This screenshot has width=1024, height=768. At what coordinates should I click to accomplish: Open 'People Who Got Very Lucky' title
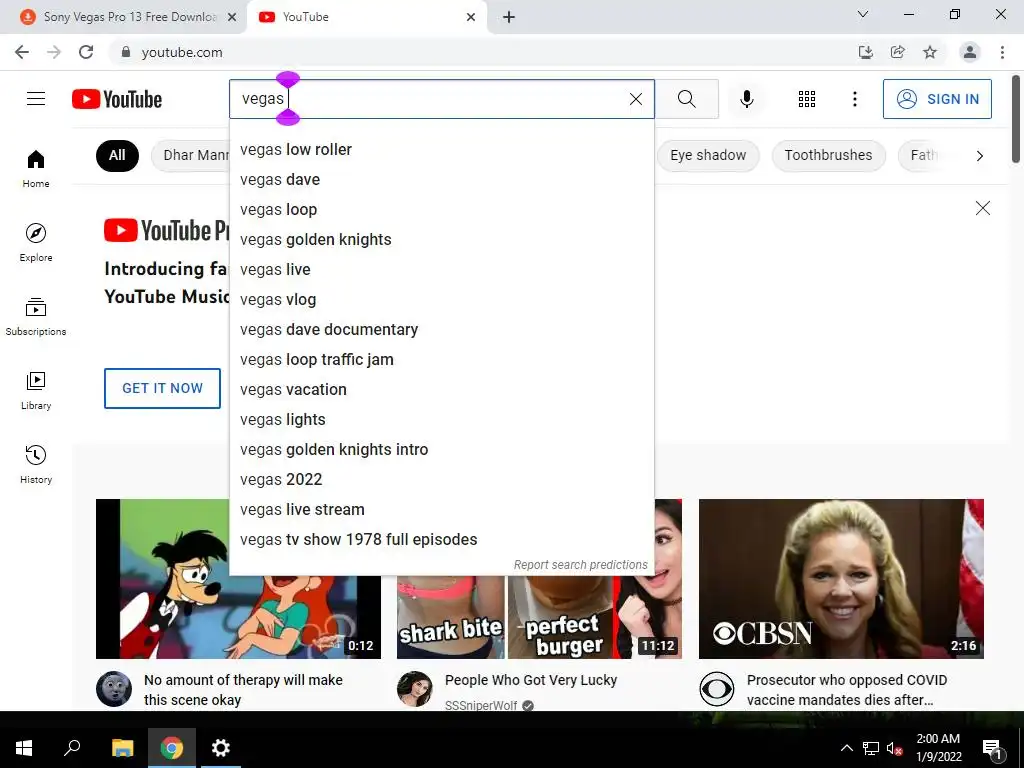coord(531,680)
